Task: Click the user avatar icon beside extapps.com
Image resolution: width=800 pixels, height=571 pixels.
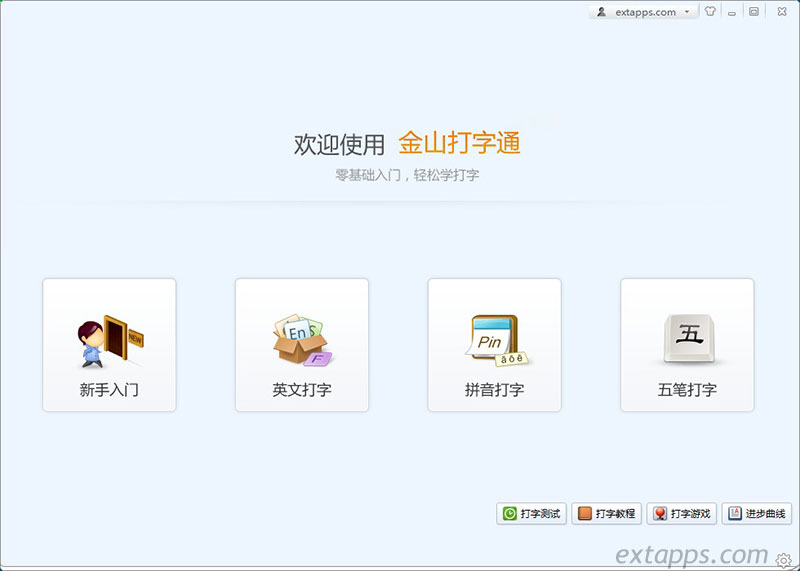Action: click(x=602, y=12)
